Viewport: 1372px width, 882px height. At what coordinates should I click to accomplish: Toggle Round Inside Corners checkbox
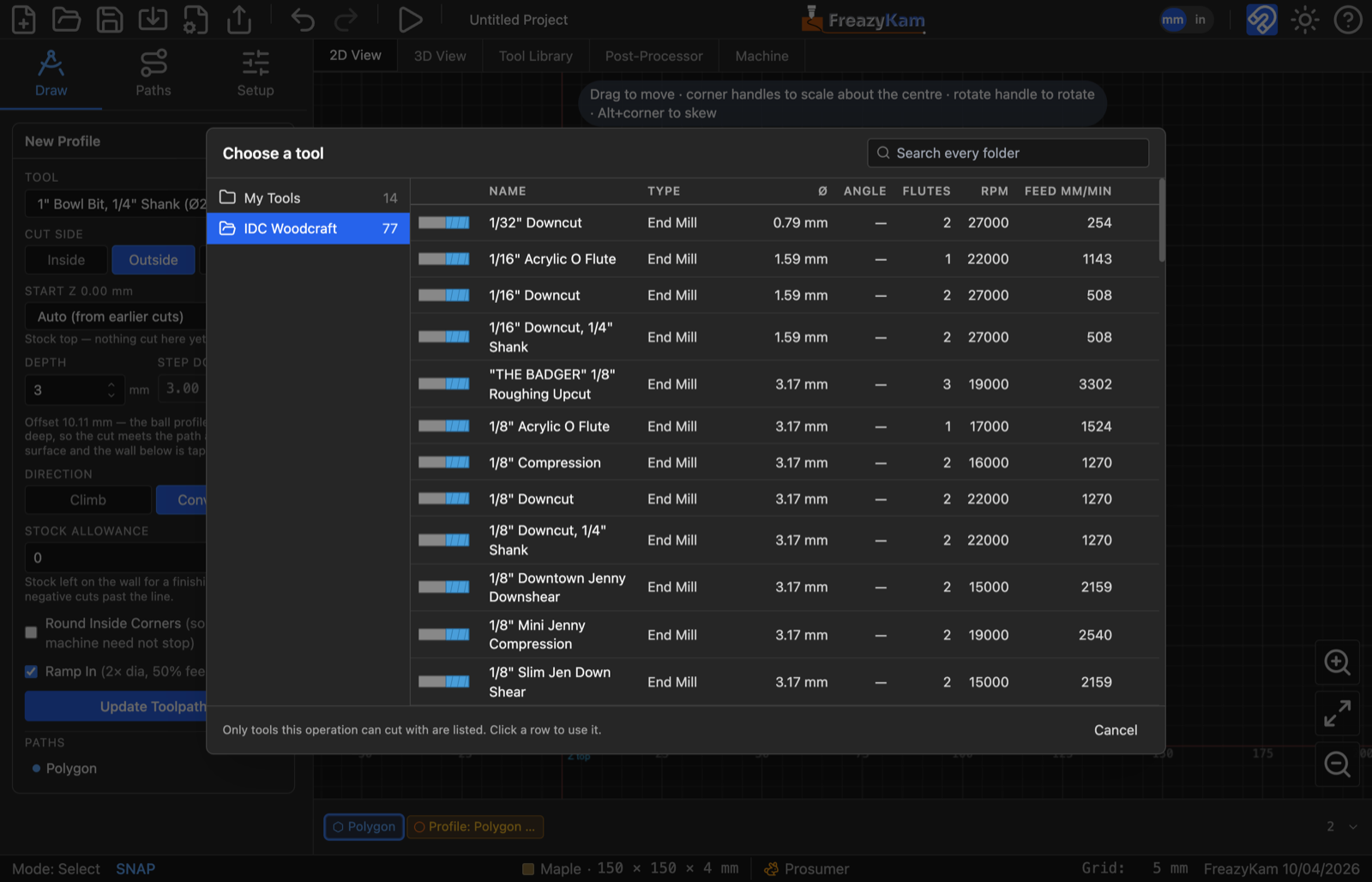tap(31, 632)
